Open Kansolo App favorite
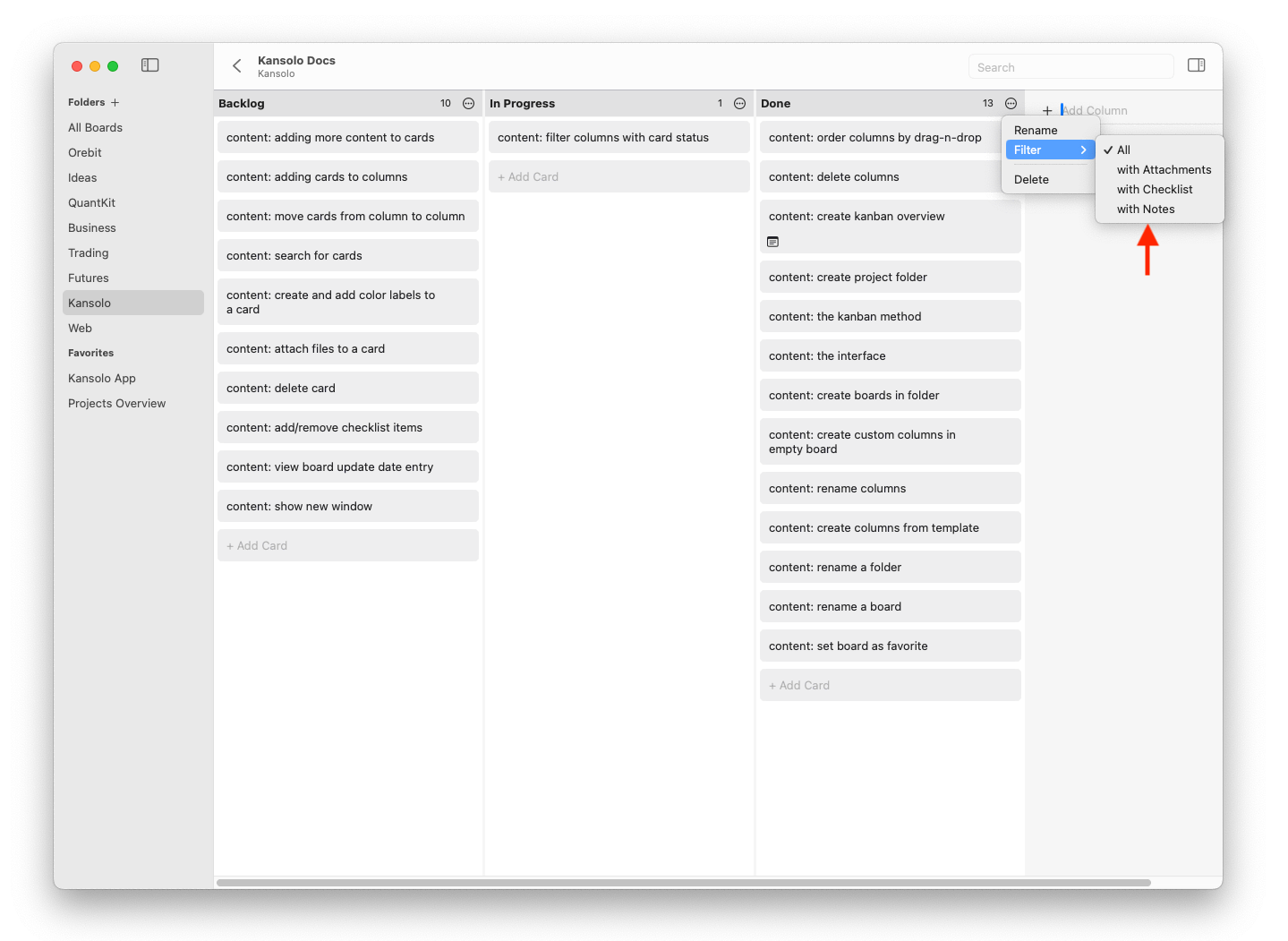This screenshot has height=941, width=1288. 133,379
